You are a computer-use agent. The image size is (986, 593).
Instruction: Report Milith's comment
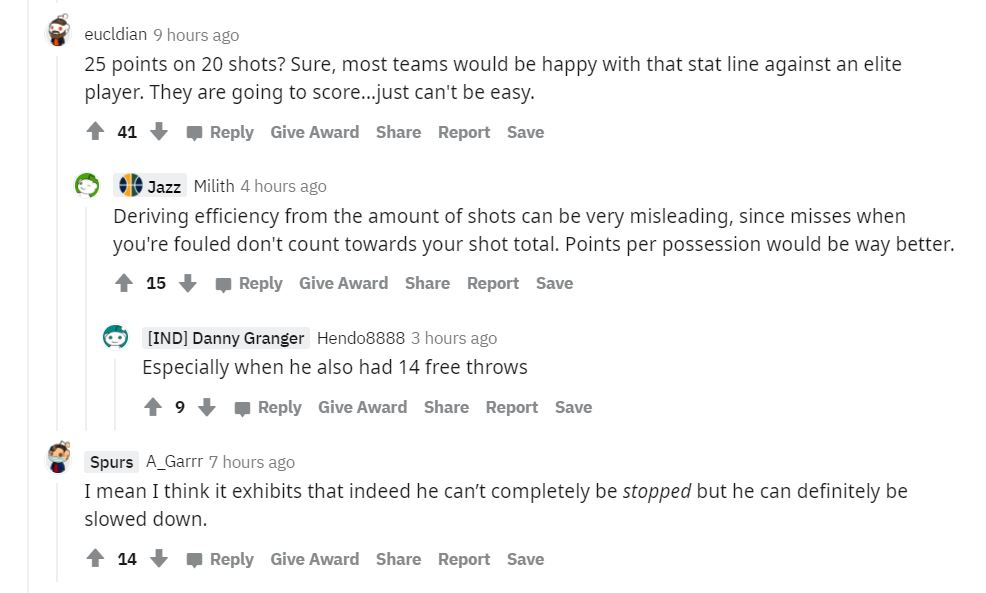(x=493, y=283)
